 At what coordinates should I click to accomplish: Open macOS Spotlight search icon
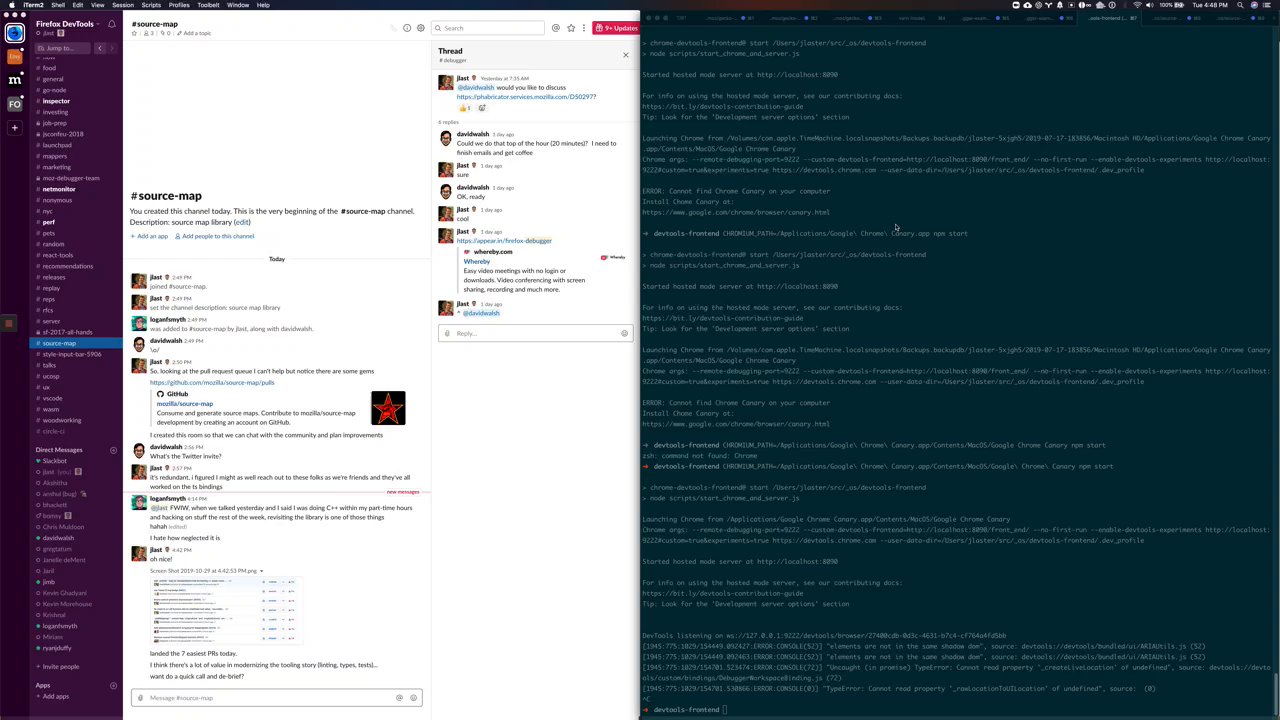point(1240,5)
